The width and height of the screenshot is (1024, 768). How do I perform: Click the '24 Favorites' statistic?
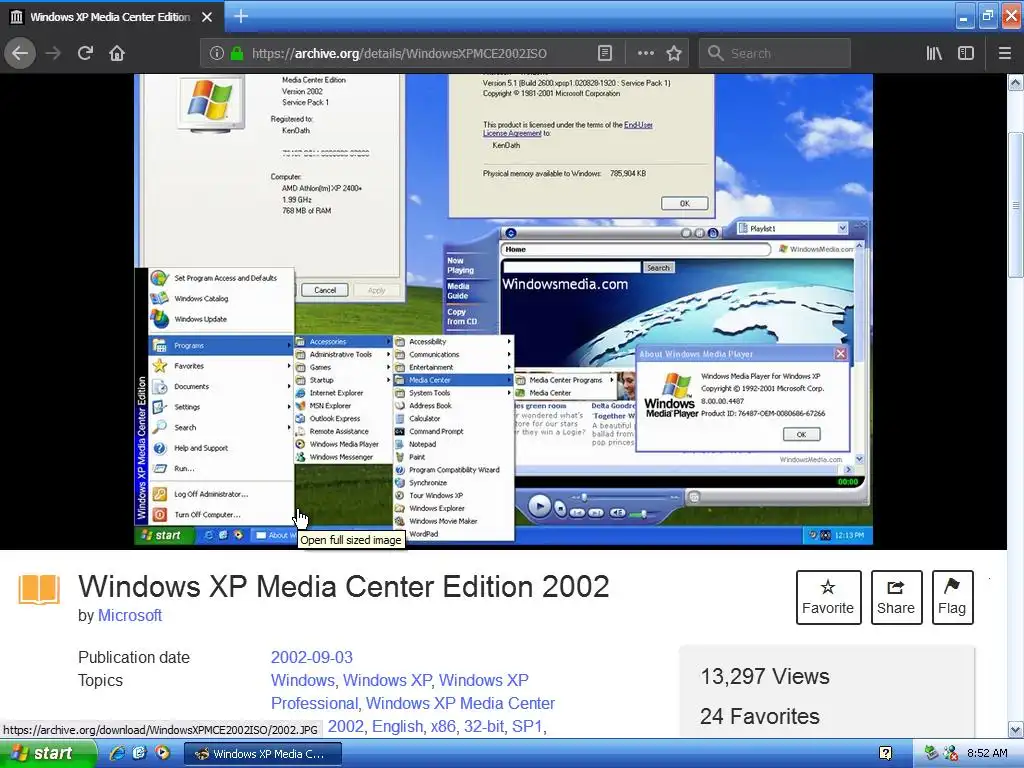coord(760,716)
